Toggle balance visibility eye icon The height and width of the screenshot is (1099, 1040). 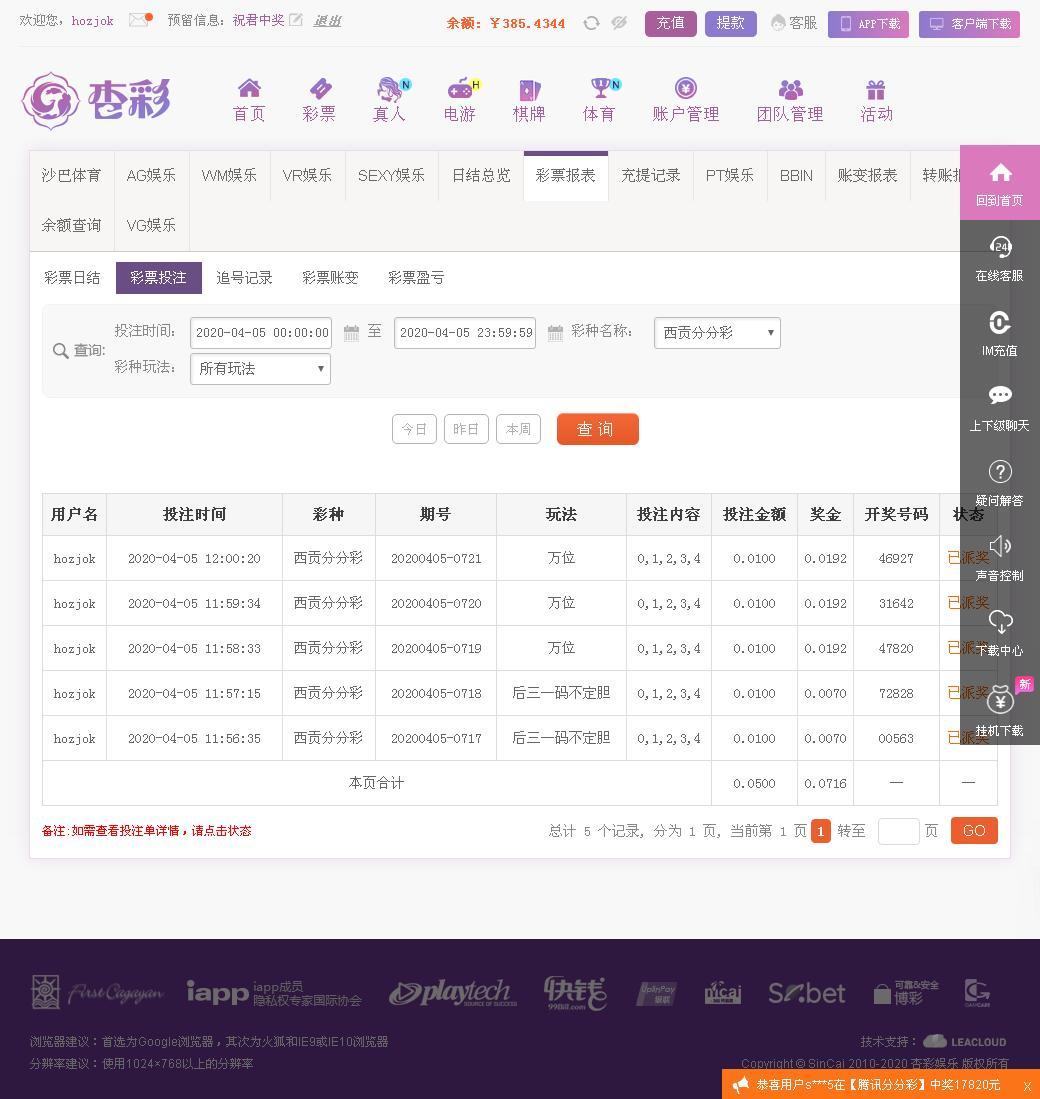point(619,23)
